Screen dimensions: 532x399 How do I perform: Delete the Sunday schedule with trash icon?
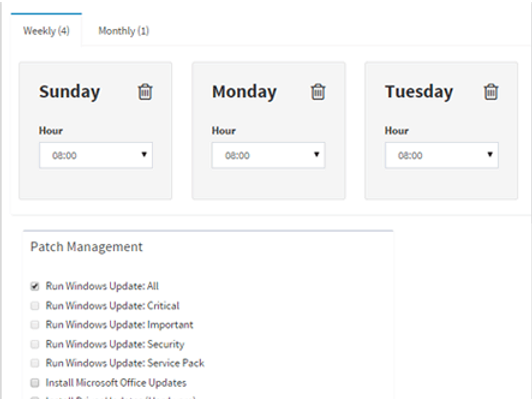145,92
